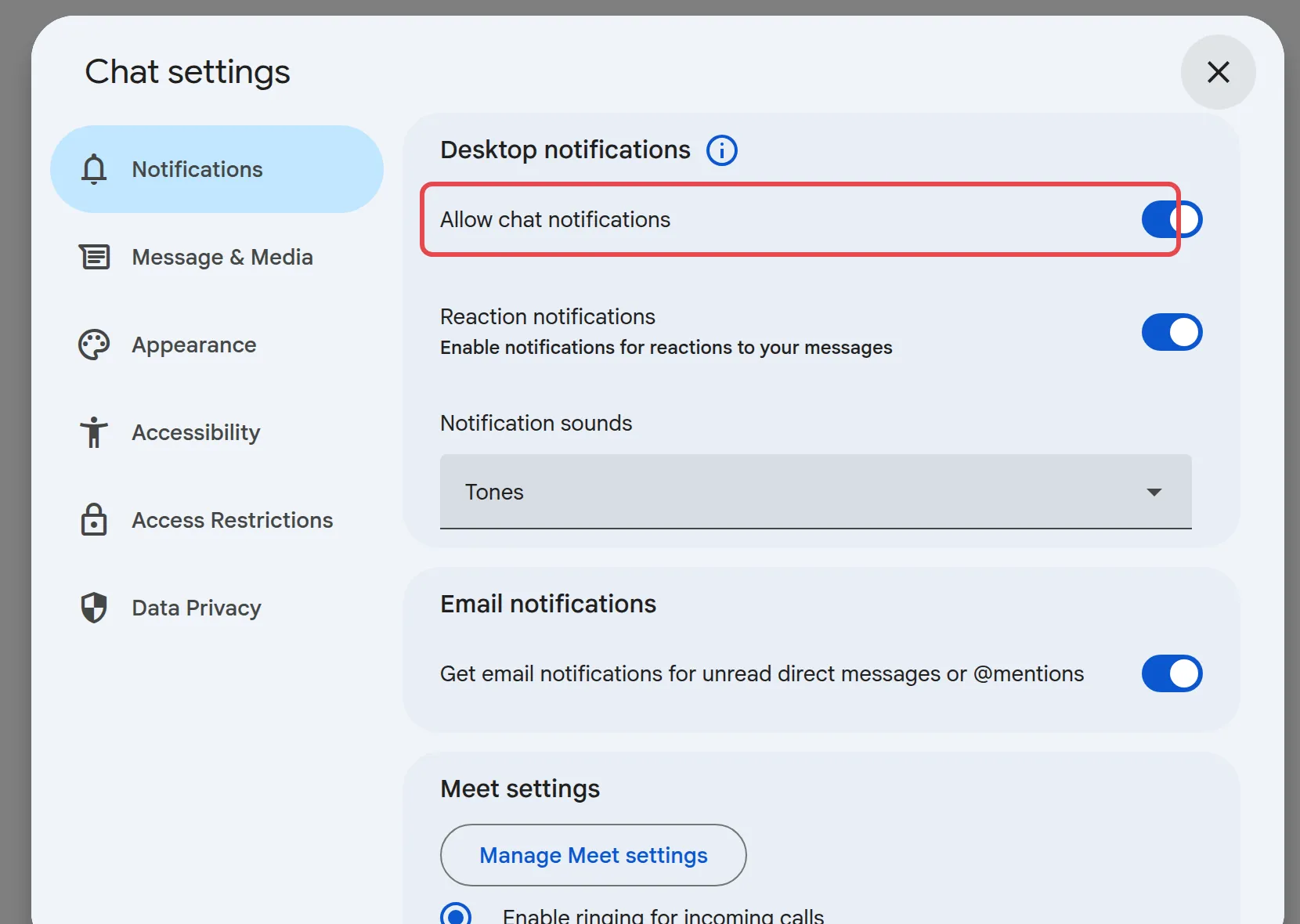Turn off email notifications toggle
The width and height of the screenshot is (1300, 924).
click(x=1172, y=673)
